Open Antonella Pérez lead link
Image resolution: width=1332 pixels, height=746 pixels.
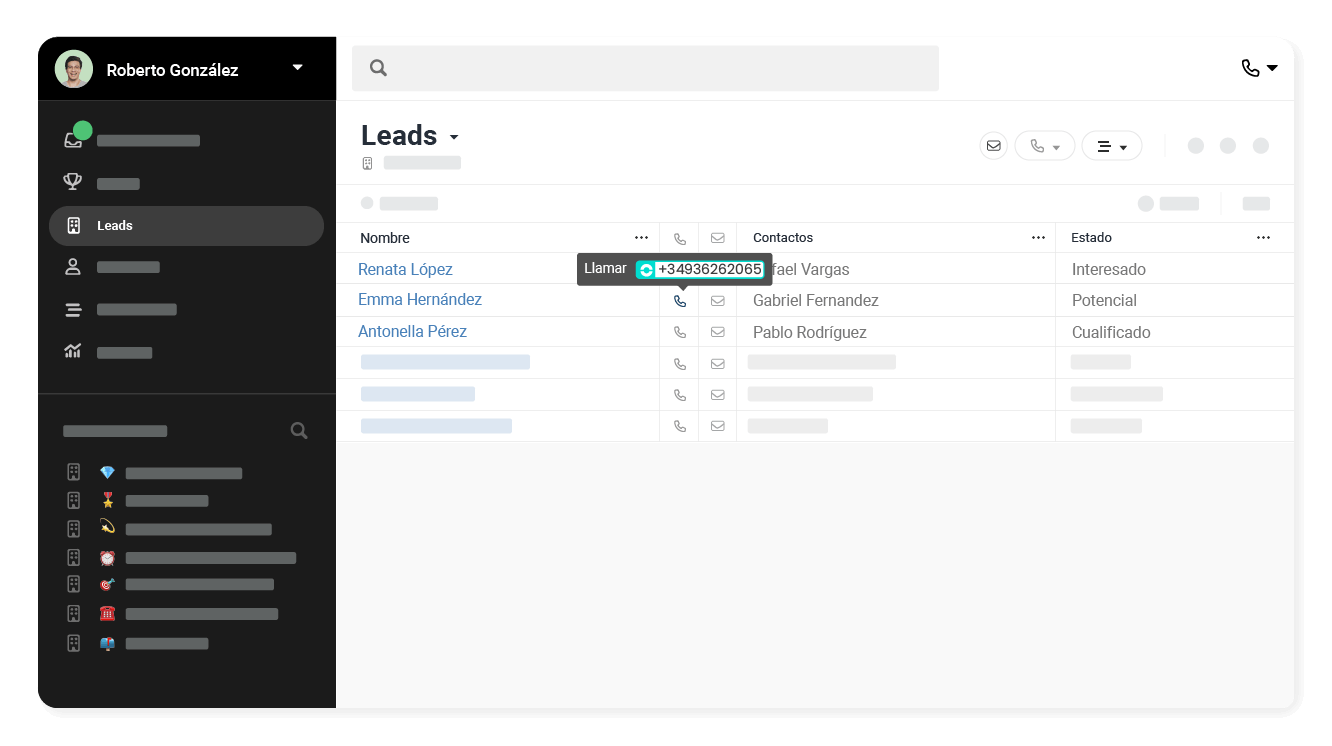click(x=412, y=331)
